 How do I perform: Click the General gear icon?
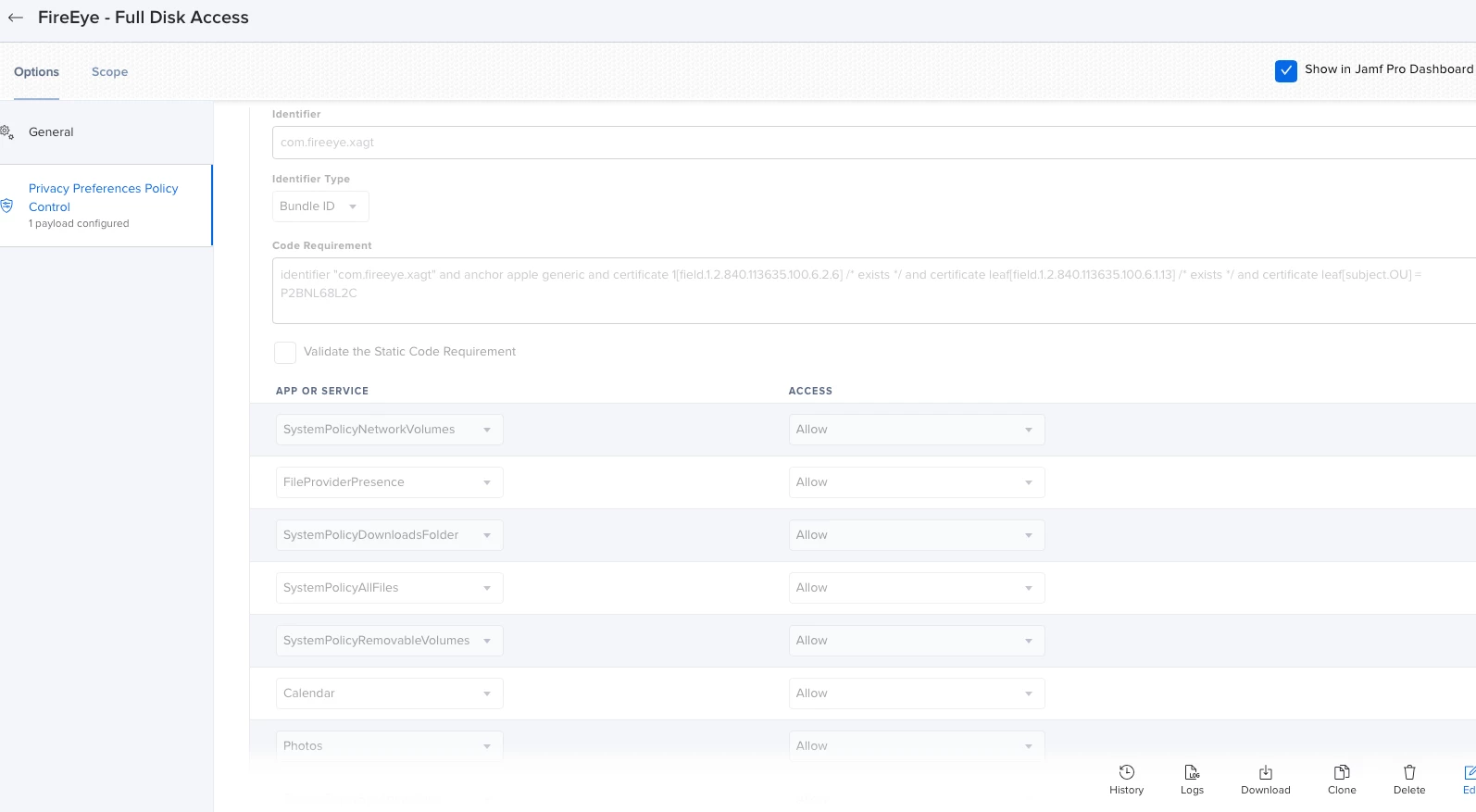coord(6,132)
